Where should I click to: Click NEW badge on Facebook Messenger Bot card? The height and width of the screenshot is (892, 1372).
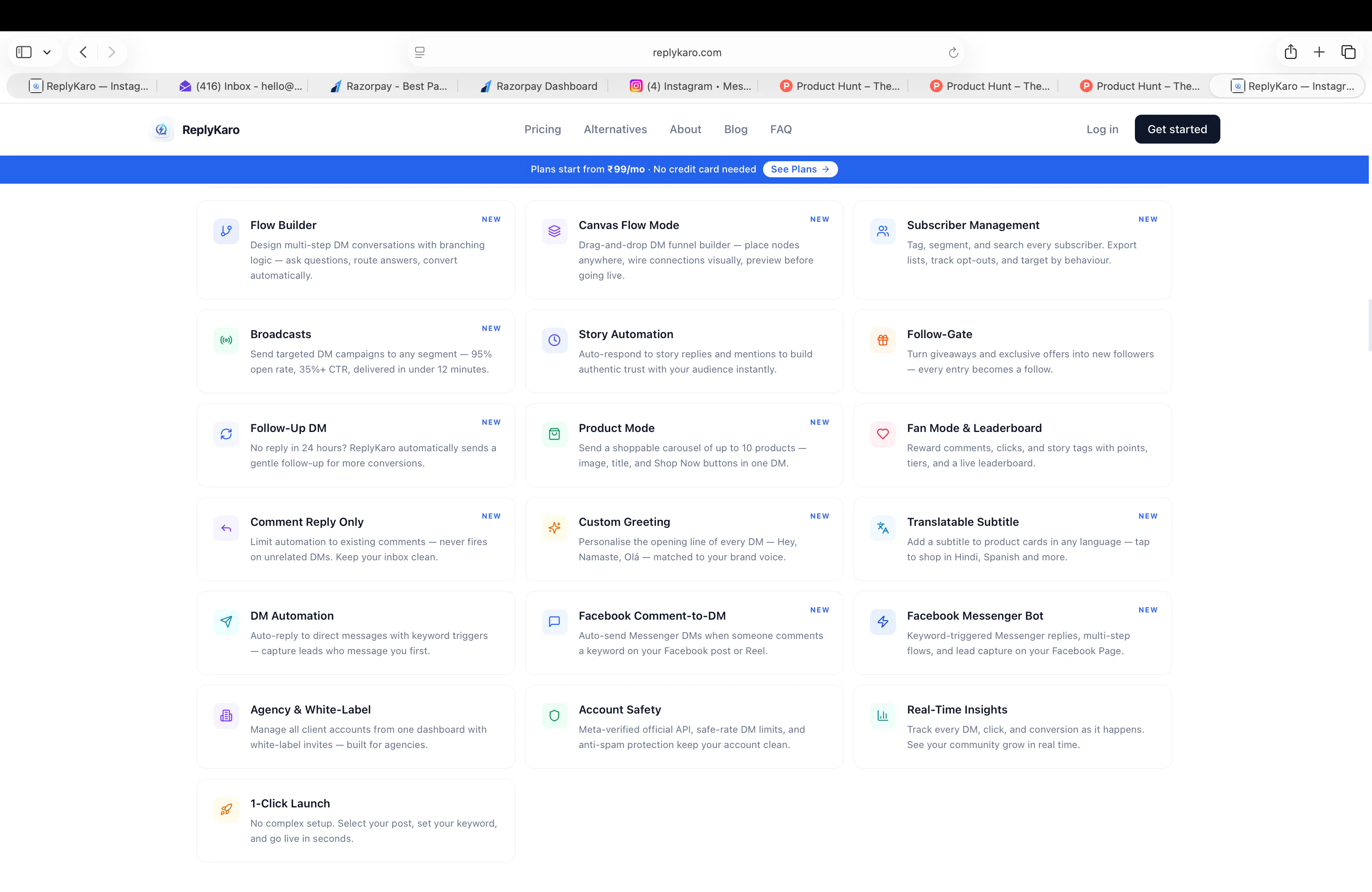click(1147, 610)
